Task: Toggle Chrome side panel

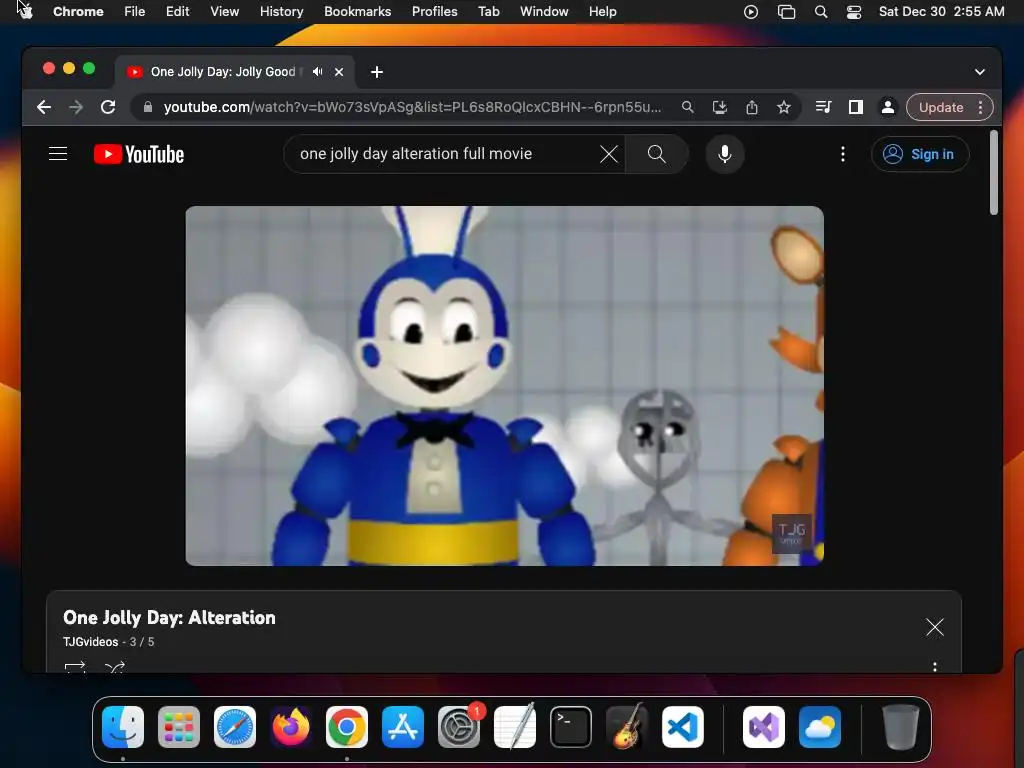Action: click(x=856, y=107)
